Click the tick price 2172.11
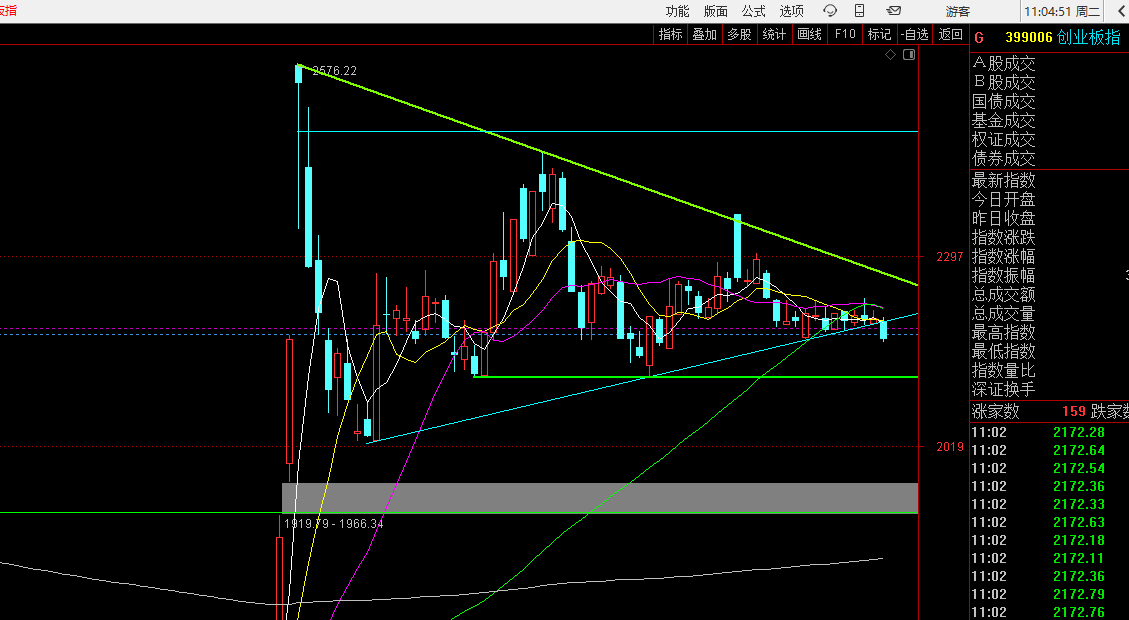The width and height of the screenshot is (1129, 620). tap(1079, 558)
